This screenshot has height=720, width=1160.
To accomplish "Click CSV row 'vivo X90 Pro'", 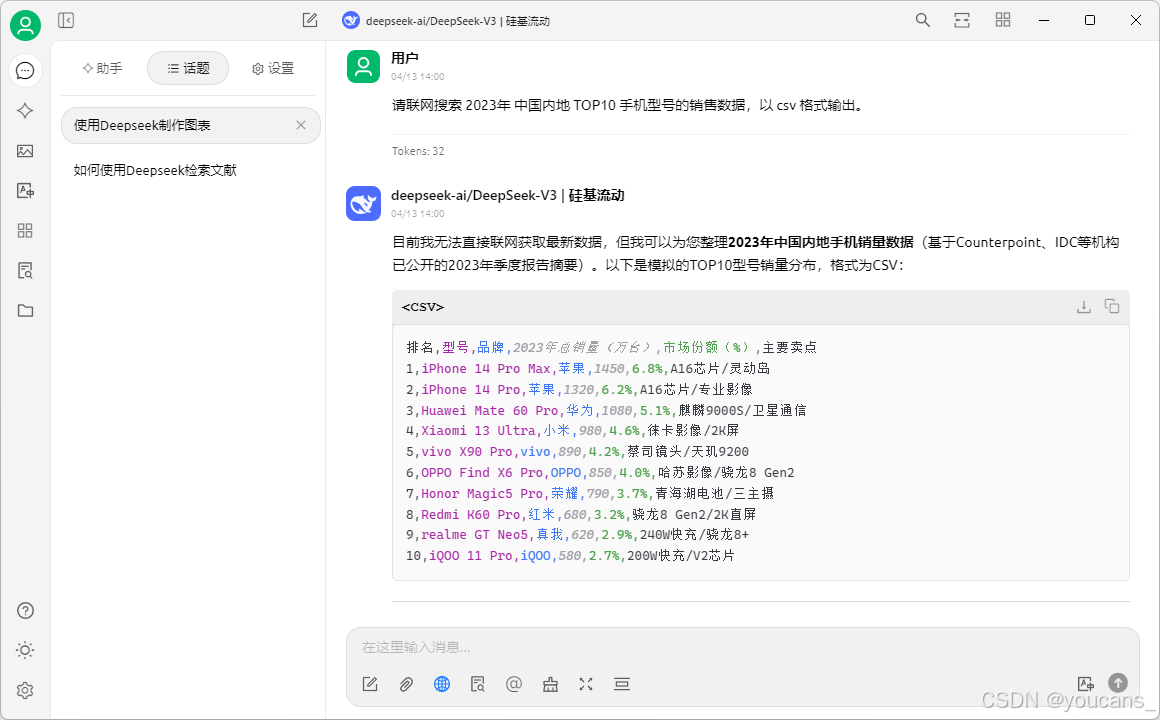I will click(x=577, y=451).
